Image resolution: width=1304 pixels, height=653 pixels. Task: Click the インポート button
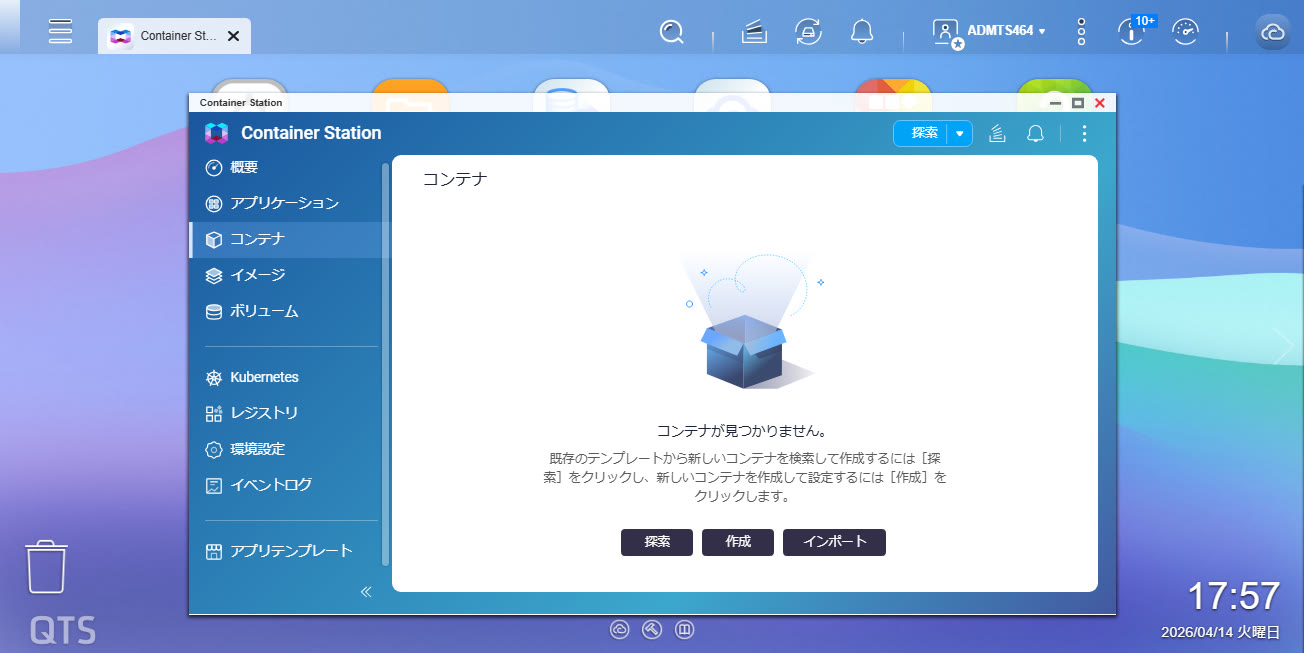834,542
